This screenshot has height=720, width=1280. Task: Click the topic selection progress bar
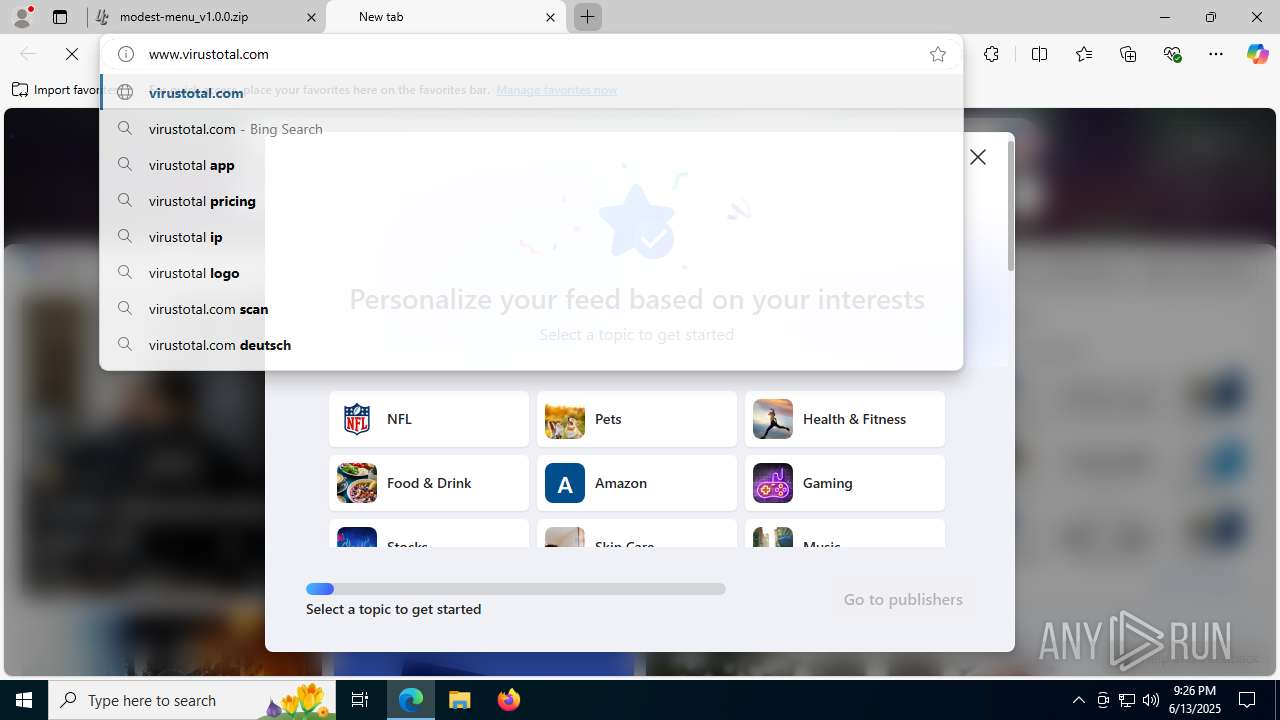point(516,589)
